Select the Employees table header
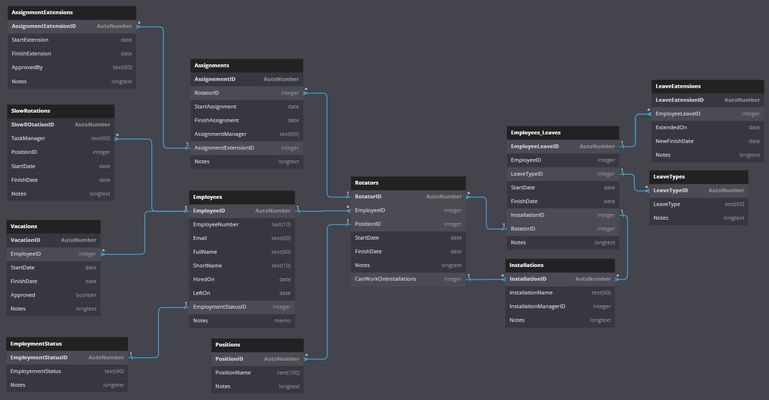Screen dimensions: 769x400 [242, 197]
